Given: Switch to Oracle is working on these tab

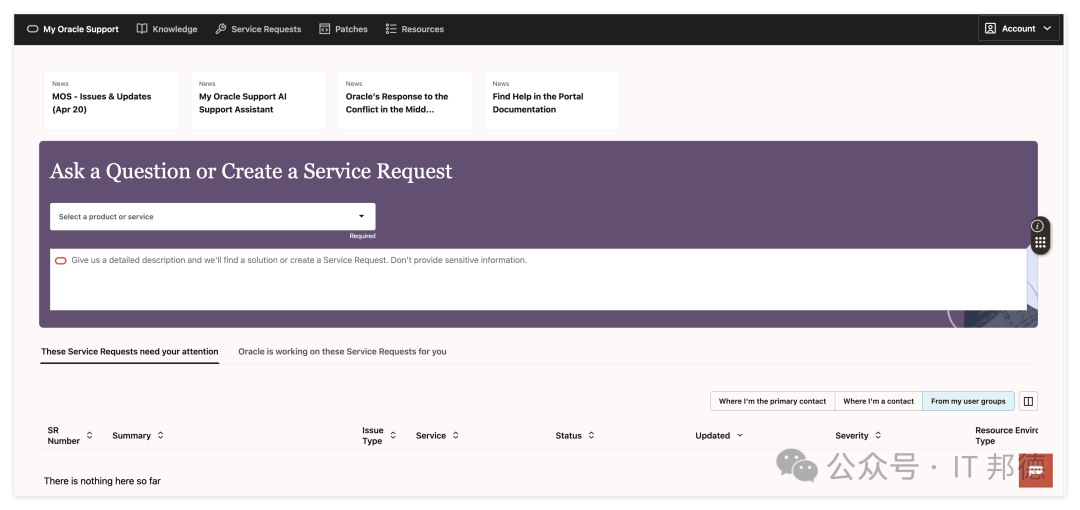Looking at the screenshot, I should click(x=342, y=351).
